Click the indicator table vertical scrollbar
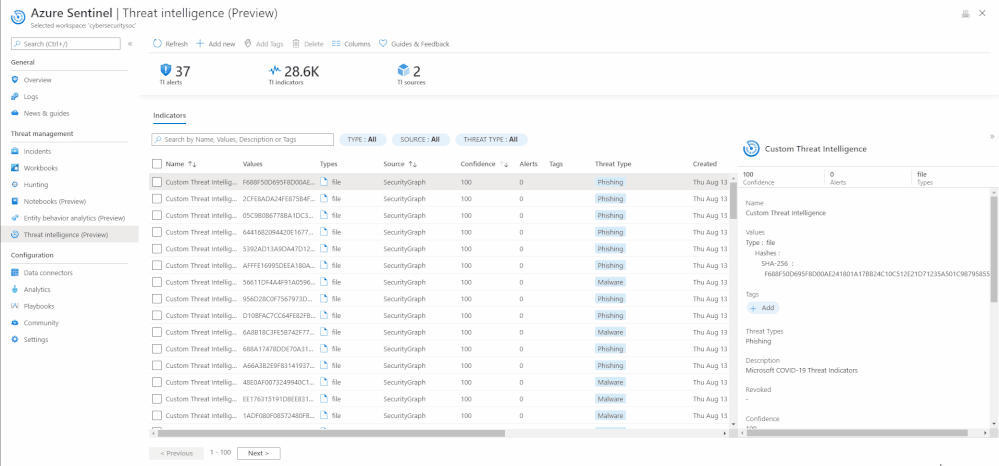 (733, 201)
